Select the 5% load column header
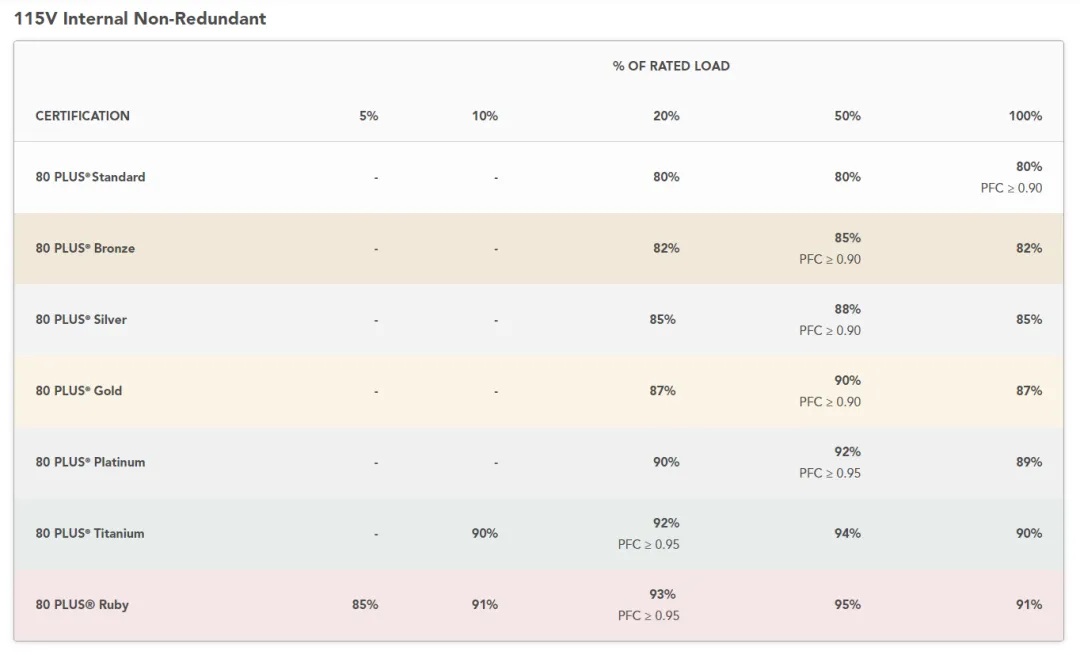The height and width of the screenshot is (655, 1080). 368,116
